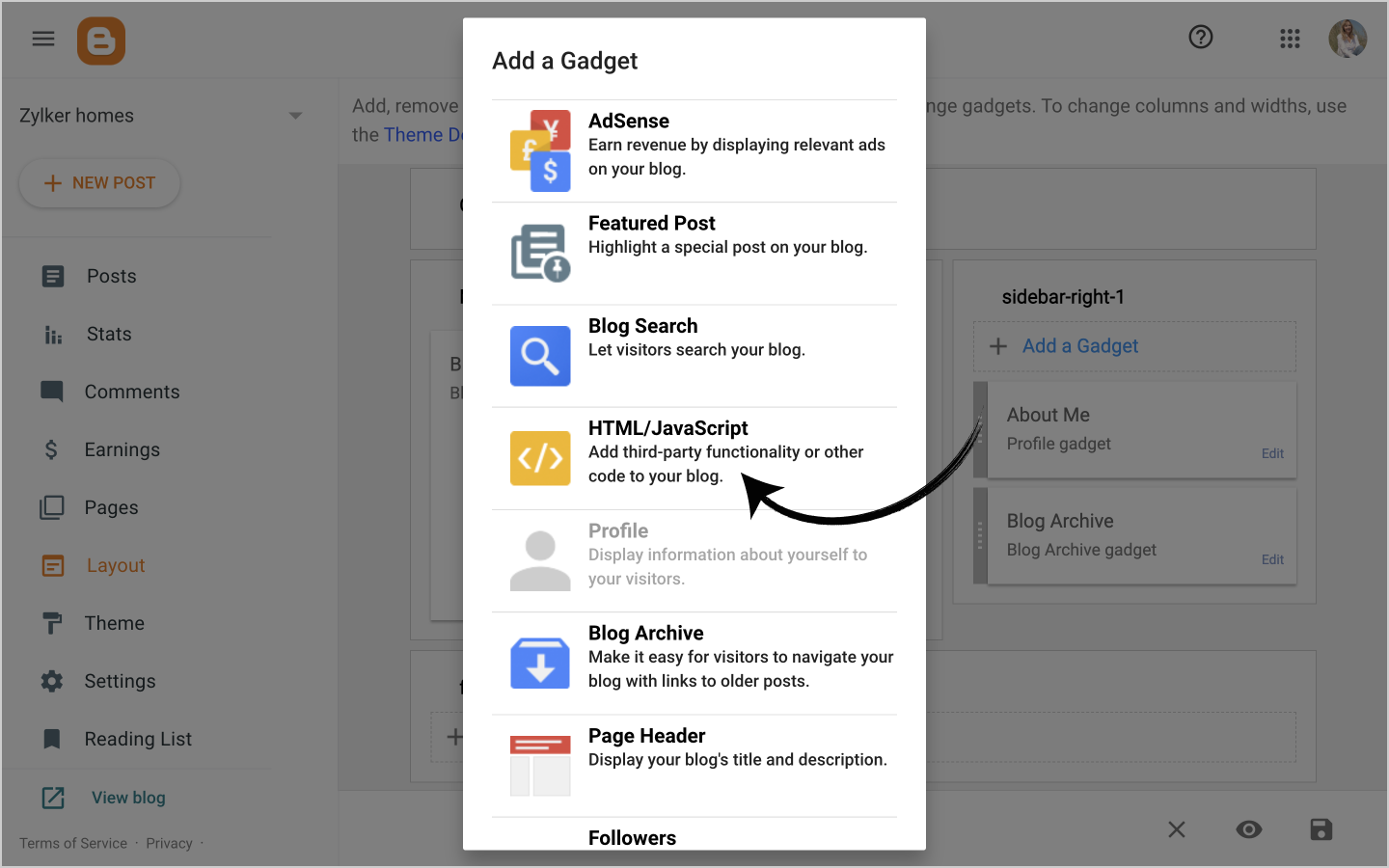Click the Pages stacked sheets icon
The height and width of the screenshot is (868, 1389).
click(x=52, y=507)
